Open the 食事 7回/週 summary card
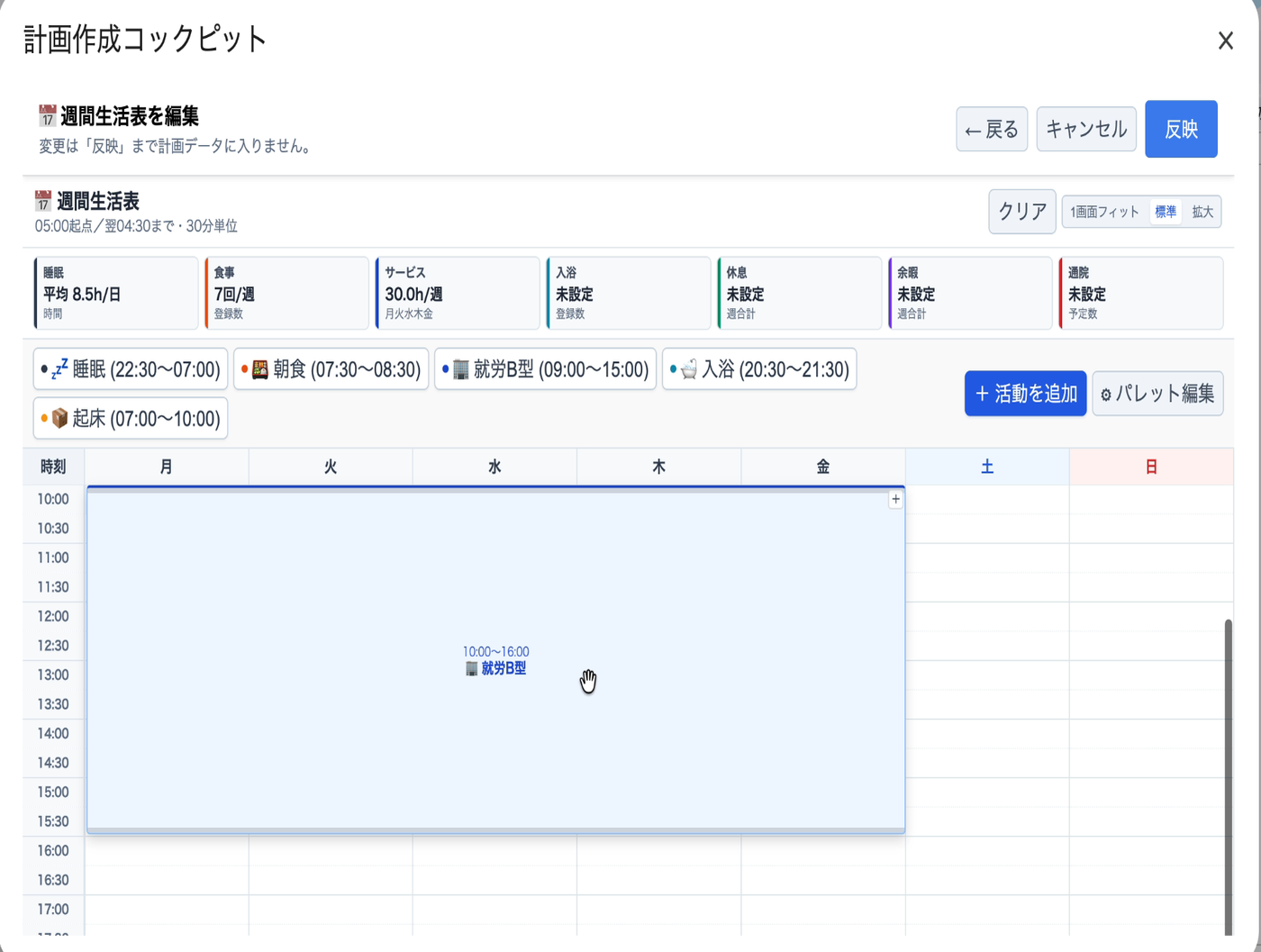 pos(287,294)
